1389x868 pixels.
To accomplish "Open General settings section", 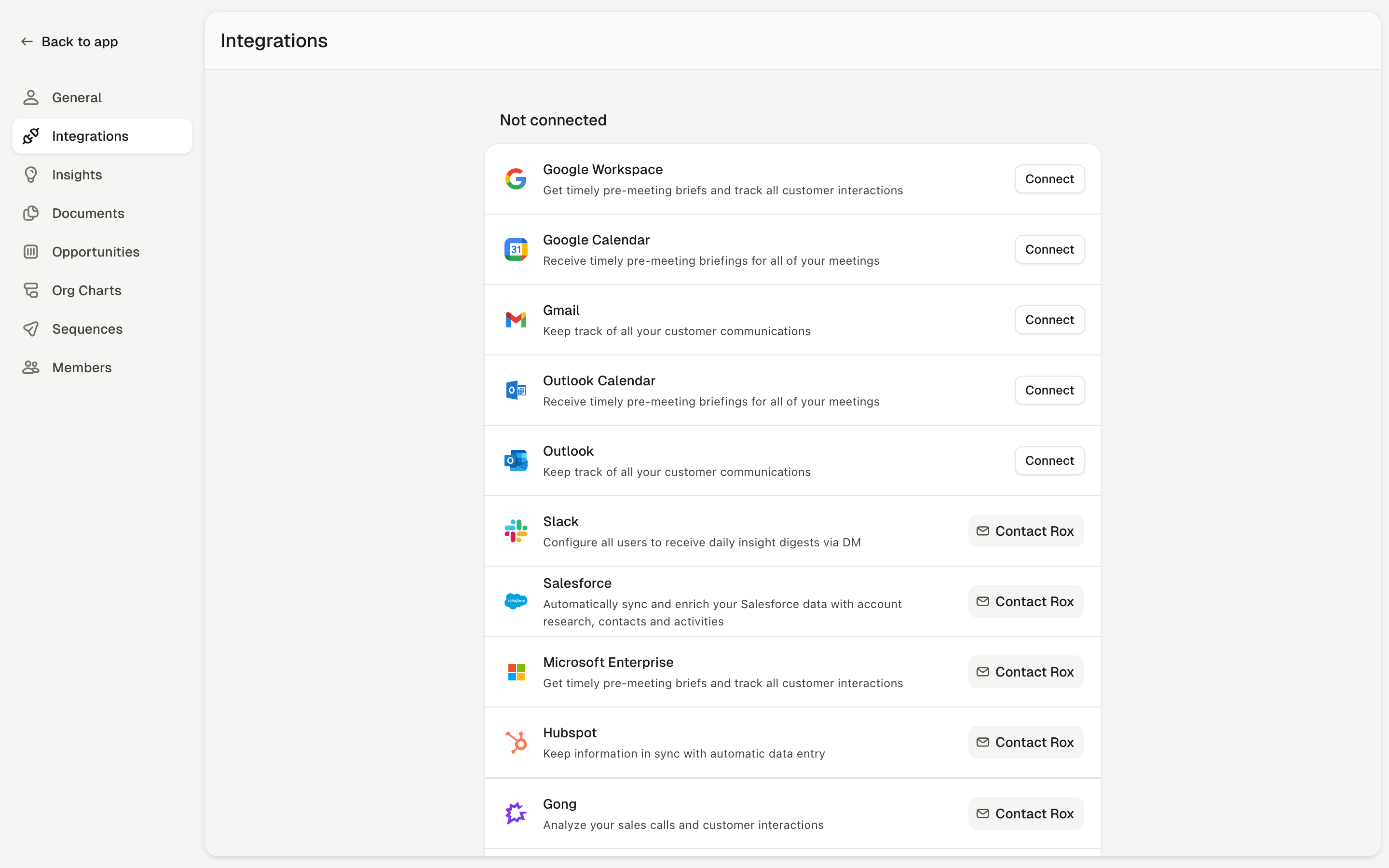I will 102,97.
